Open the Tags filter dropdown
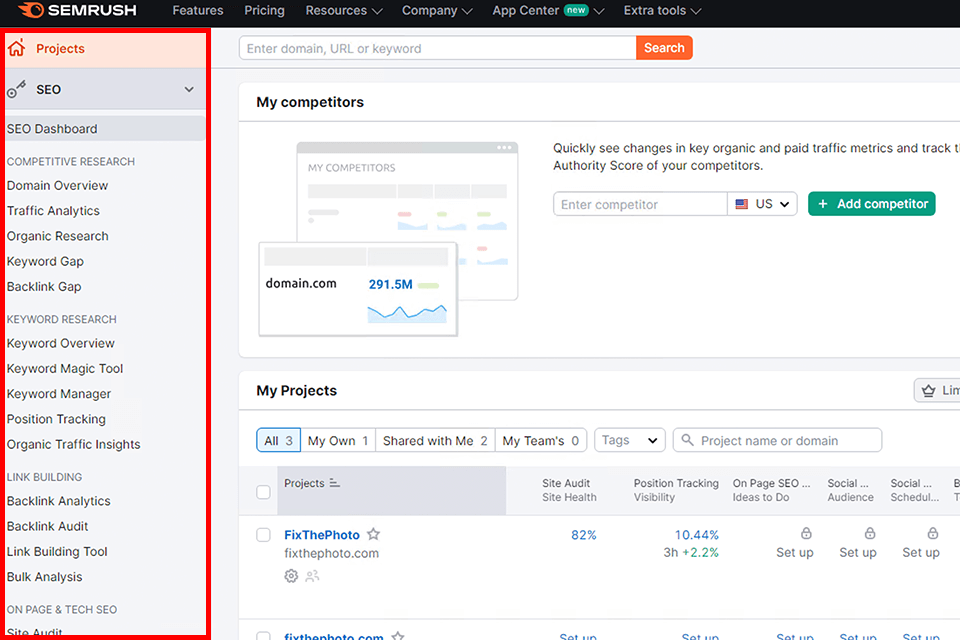This screenshot has width=960, height=640. pos(629,440)
